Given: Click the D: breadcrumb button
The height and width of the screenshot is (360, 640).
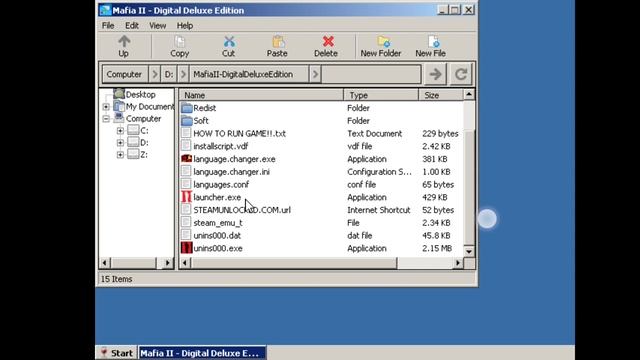Looking at the screenshot, I should click(x=169, y=74).
